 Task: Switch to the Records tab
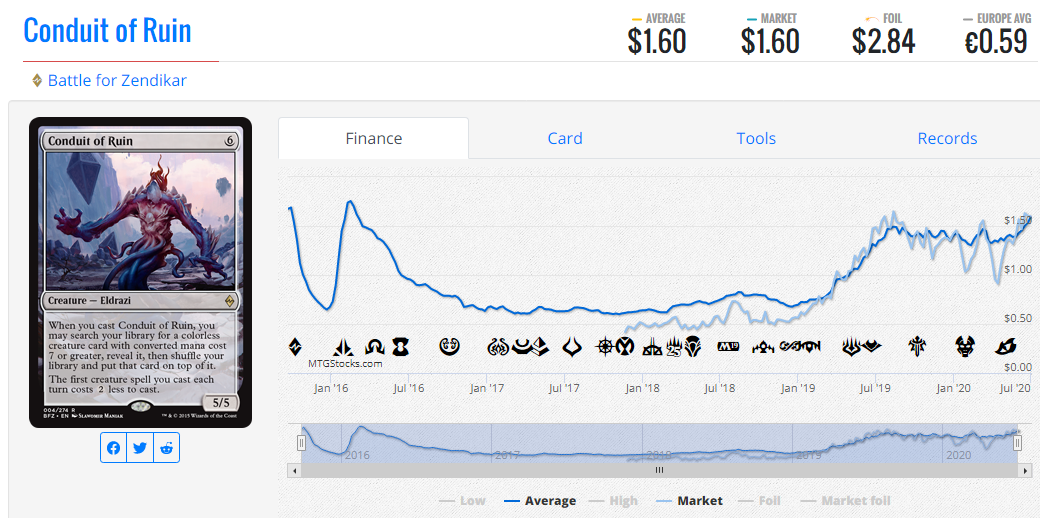[947, 138]
